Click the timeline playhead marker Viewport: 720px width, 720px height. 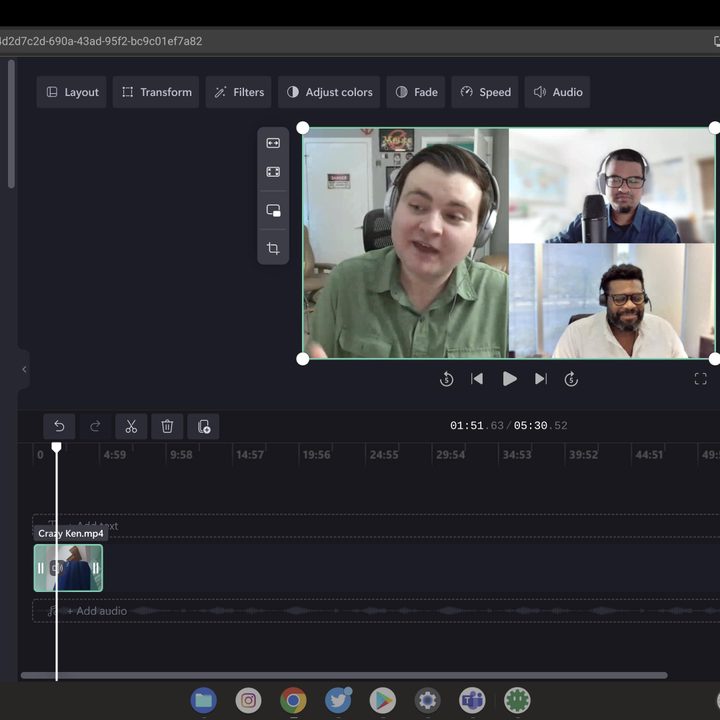(56, 447)
